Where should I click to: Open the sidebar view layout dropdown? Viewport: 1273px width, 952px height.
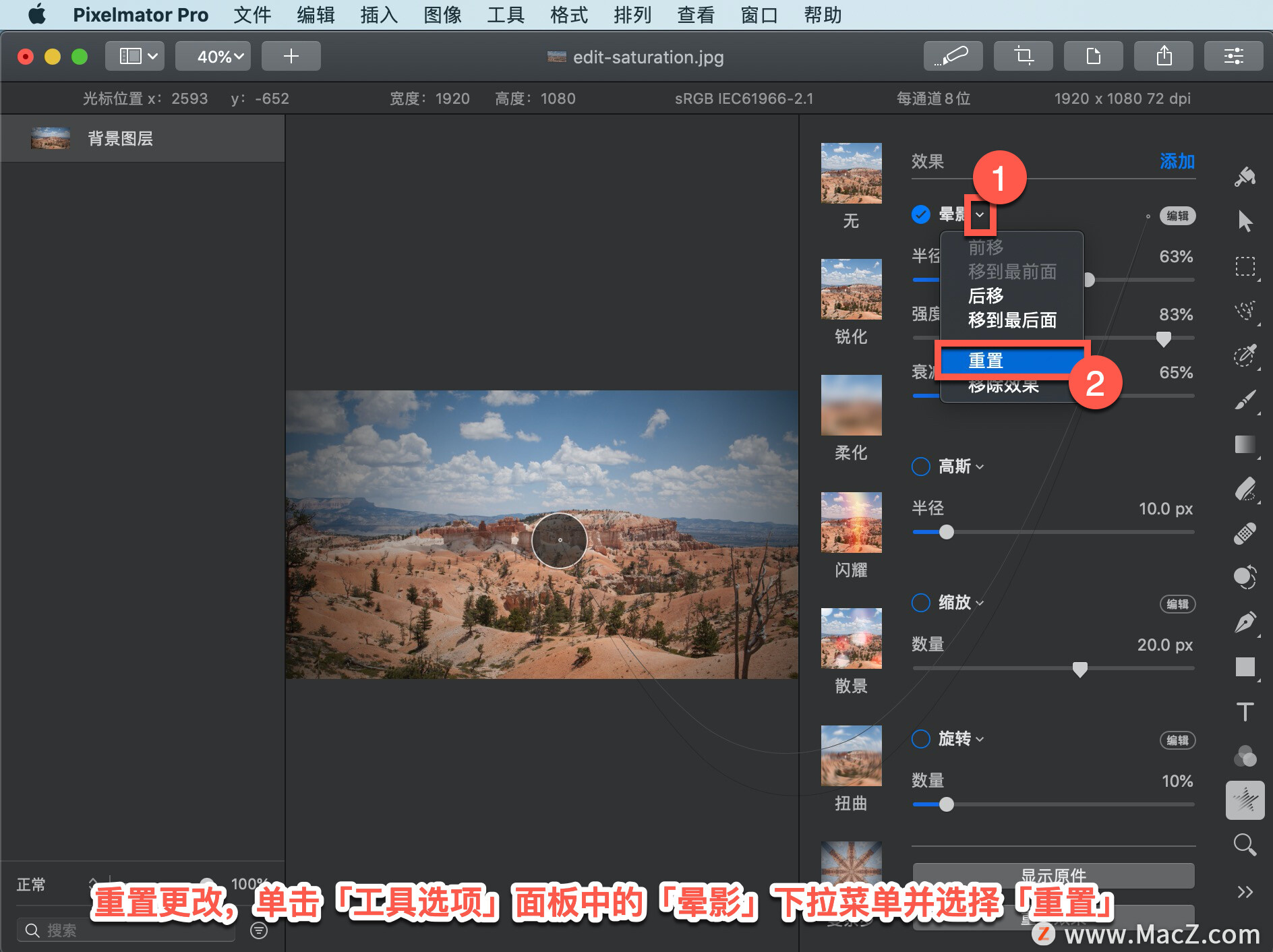click(x=135, y=56)
